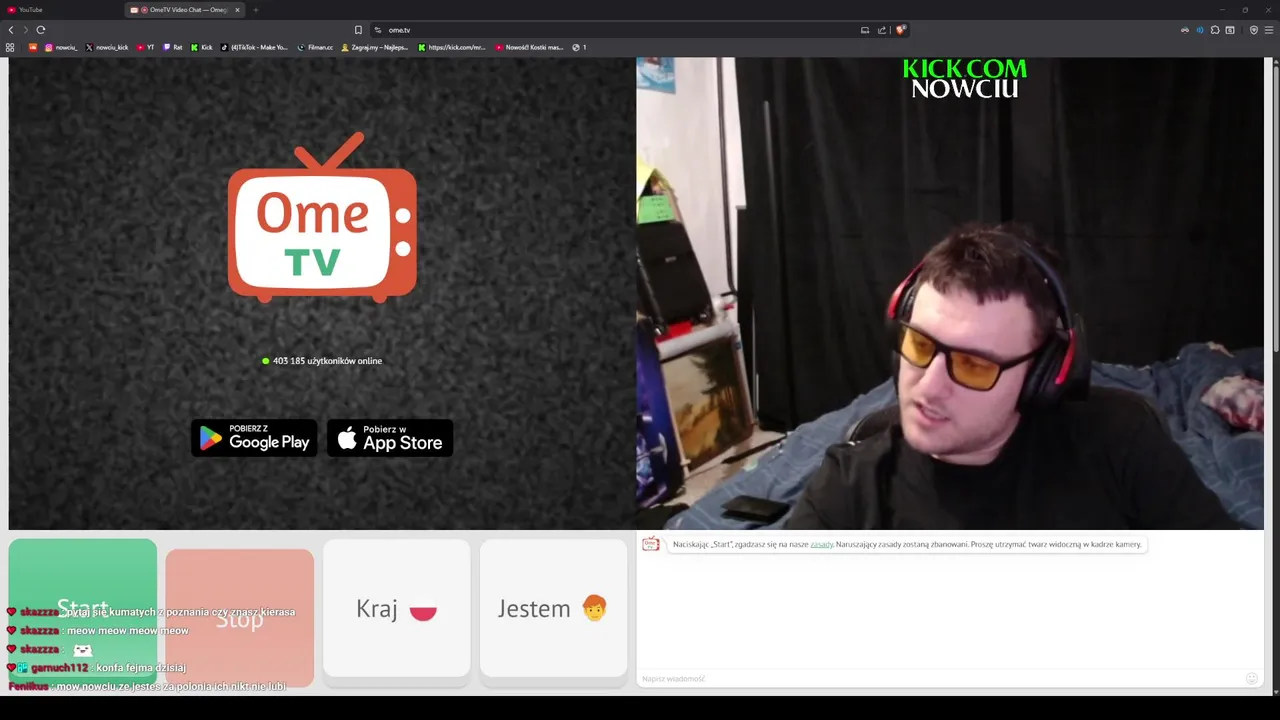Toggle the sidebar panel icon in toolbar
Image resolution: width=1280 pixels, height=720 pixels.
(x=1230, y=30)
